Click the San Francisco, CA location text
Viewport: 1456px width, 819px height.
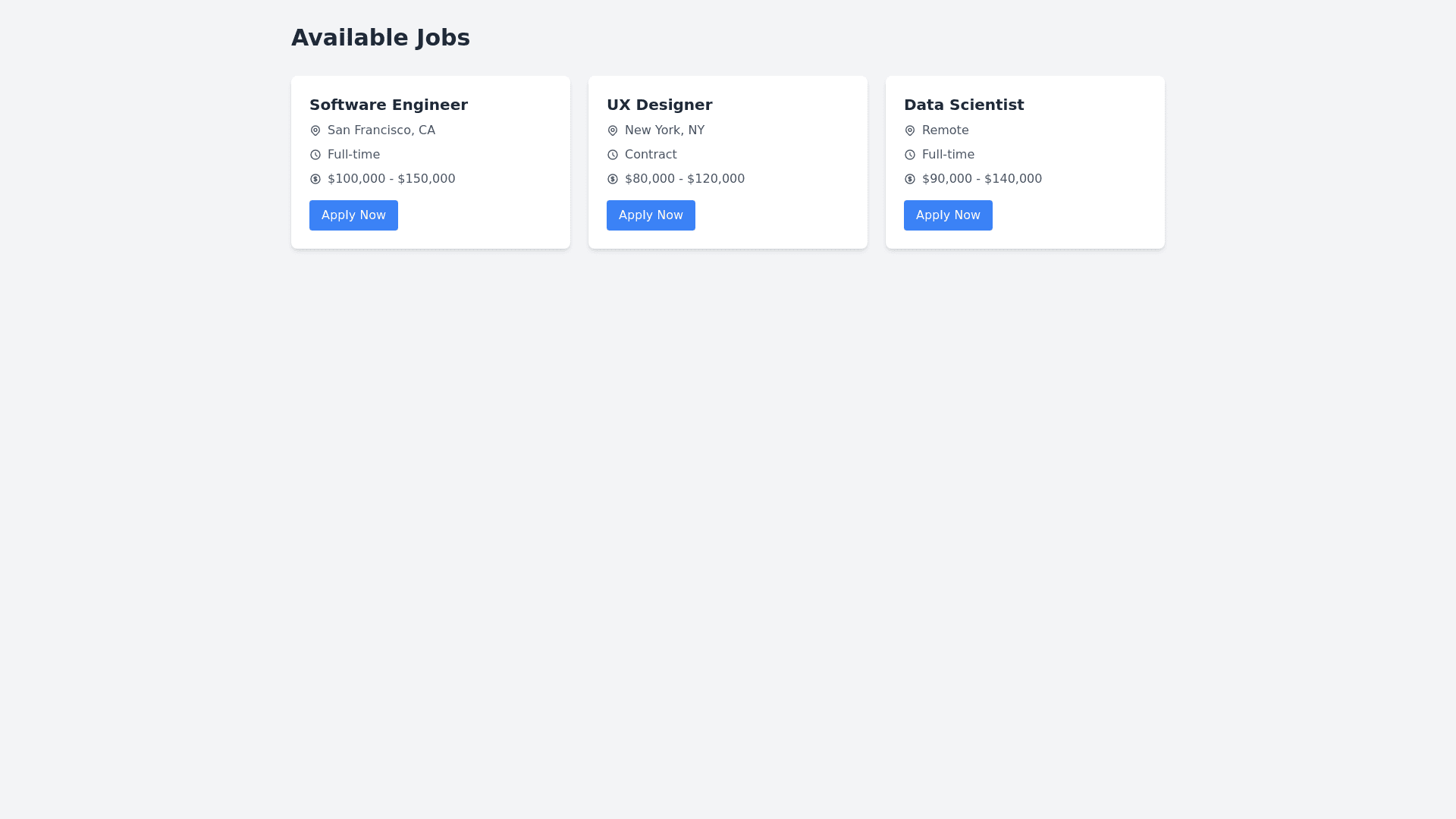click(381, 130)
